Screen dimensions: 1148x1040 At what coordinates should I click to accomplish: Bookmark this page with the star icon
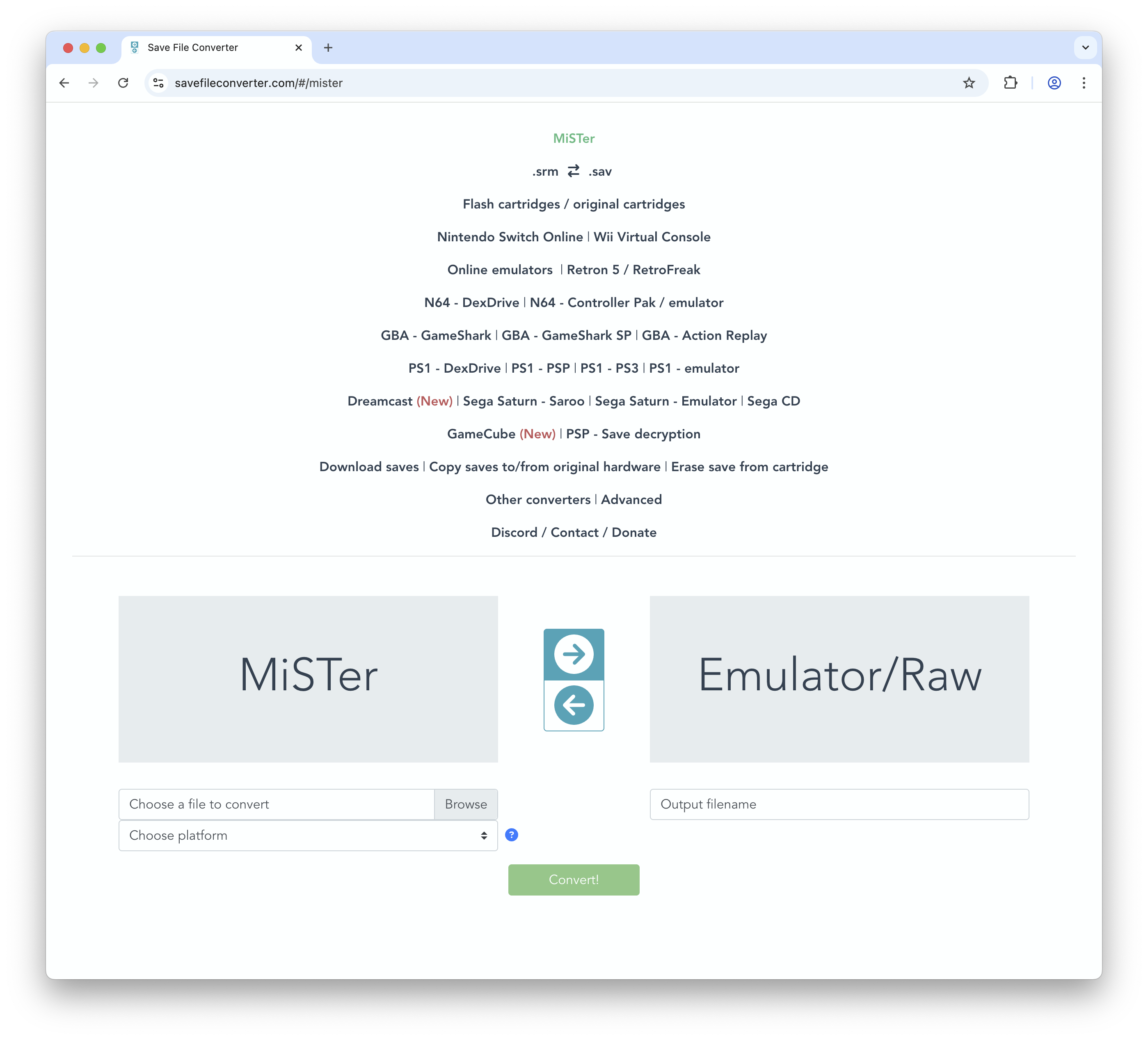pyautogui.click(x=969, y=83)
